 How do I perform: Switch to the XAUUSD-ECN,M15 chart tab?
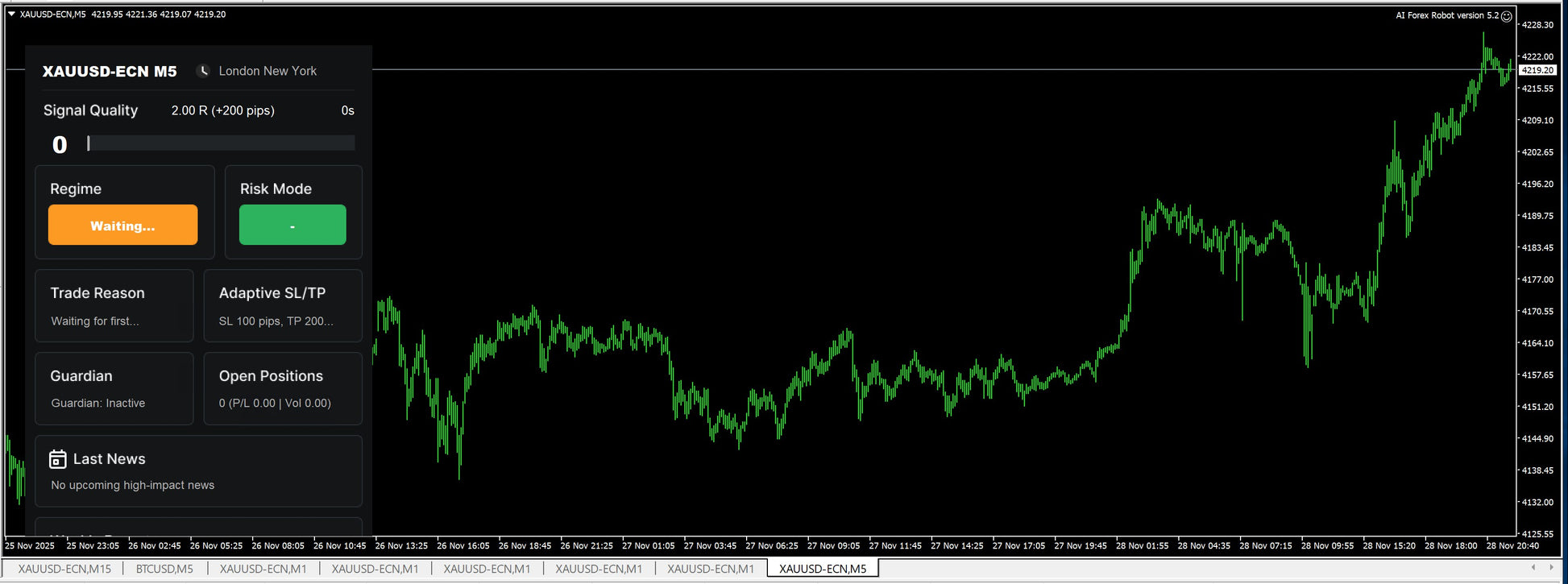coord(64,569)
